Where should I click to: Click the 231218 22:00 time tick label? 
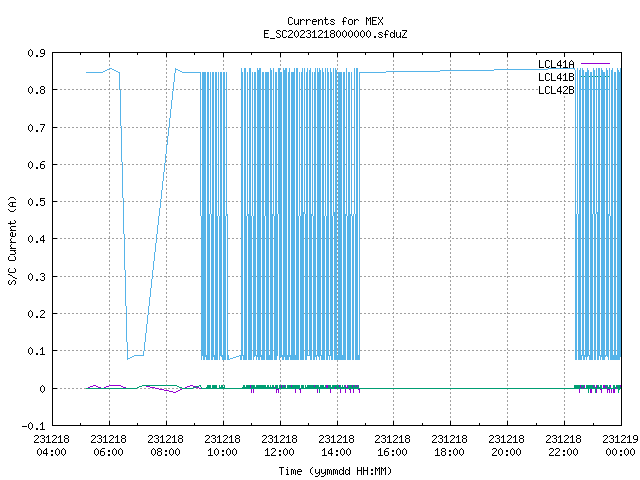coord(564,446)
